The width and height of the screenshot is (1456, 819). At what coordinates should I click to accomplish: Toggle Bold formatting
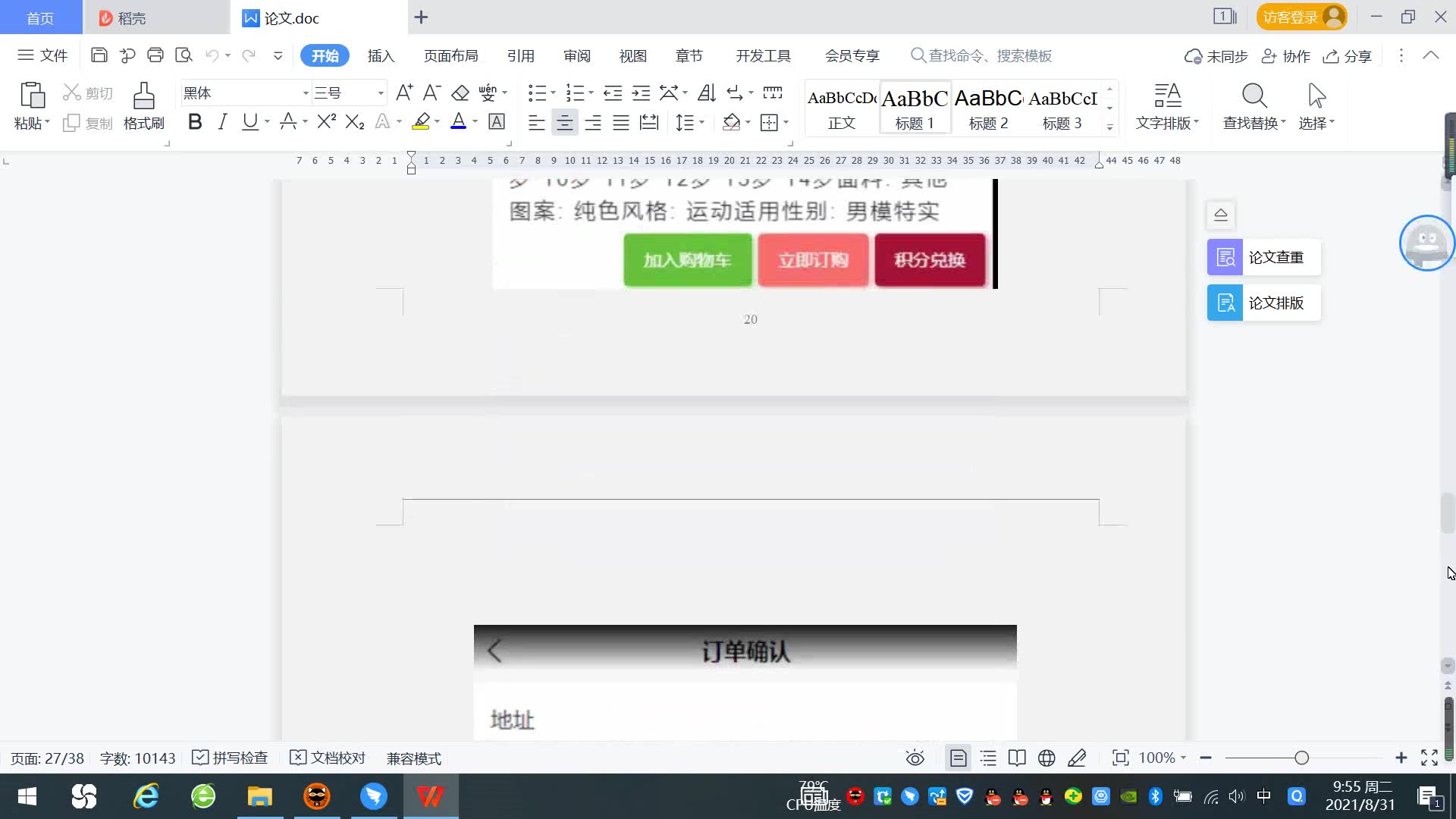point(195,122)
